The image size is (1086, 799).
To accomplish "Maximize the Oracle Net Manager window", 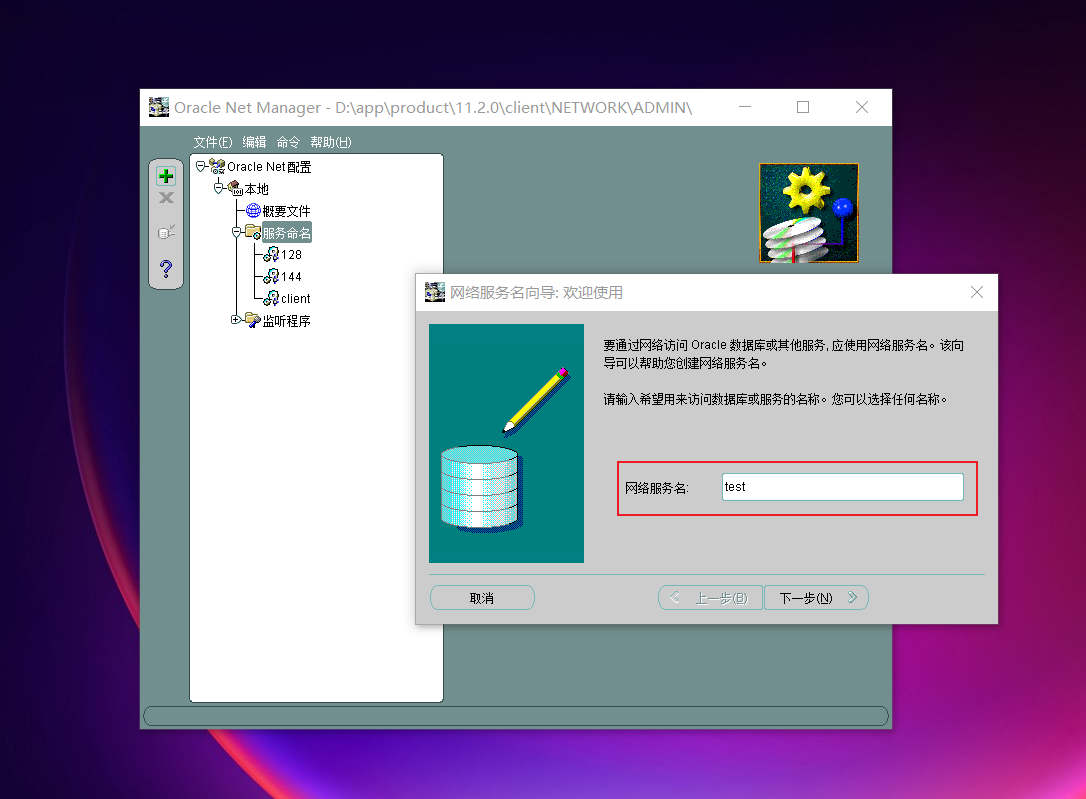I will [803, 107].
